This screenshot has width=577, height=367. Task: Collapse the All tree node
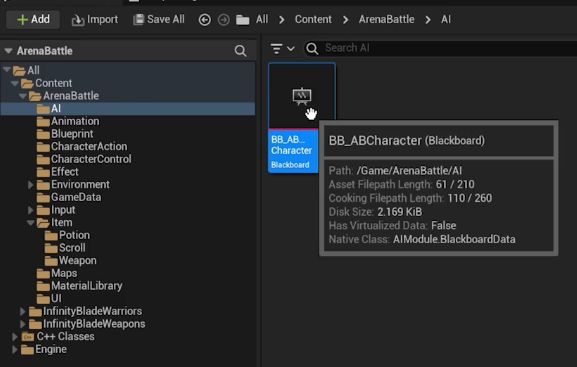[x=7, y=70]
